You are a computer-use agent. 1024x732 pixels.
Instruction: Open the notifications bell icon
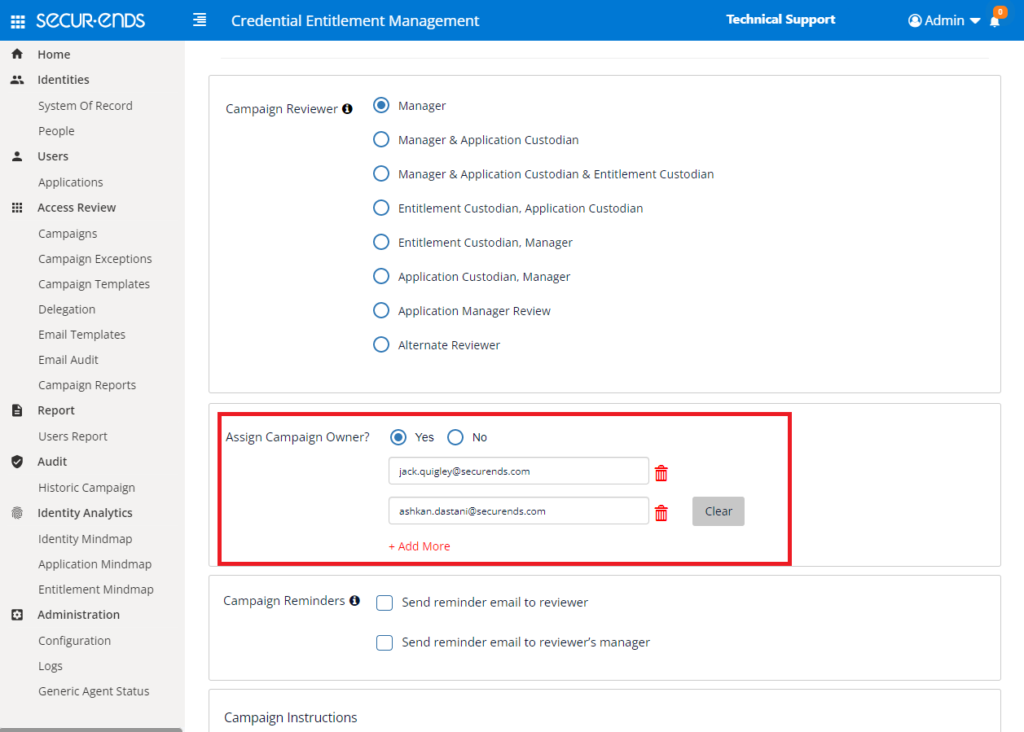click(995, 21)
